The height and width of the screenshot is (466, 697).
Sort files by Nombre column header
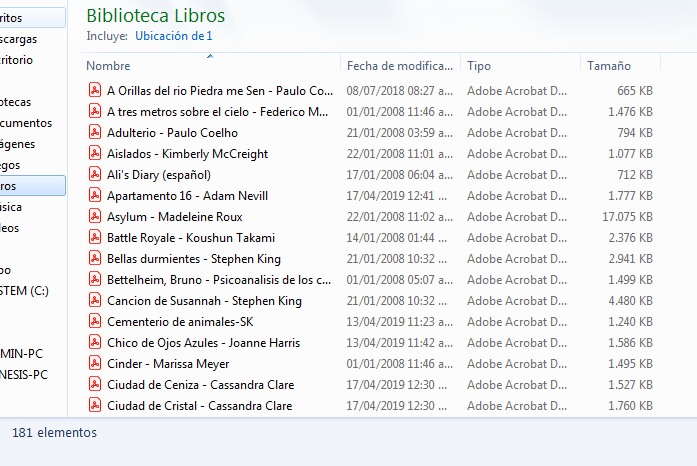(x=108, y=66)
